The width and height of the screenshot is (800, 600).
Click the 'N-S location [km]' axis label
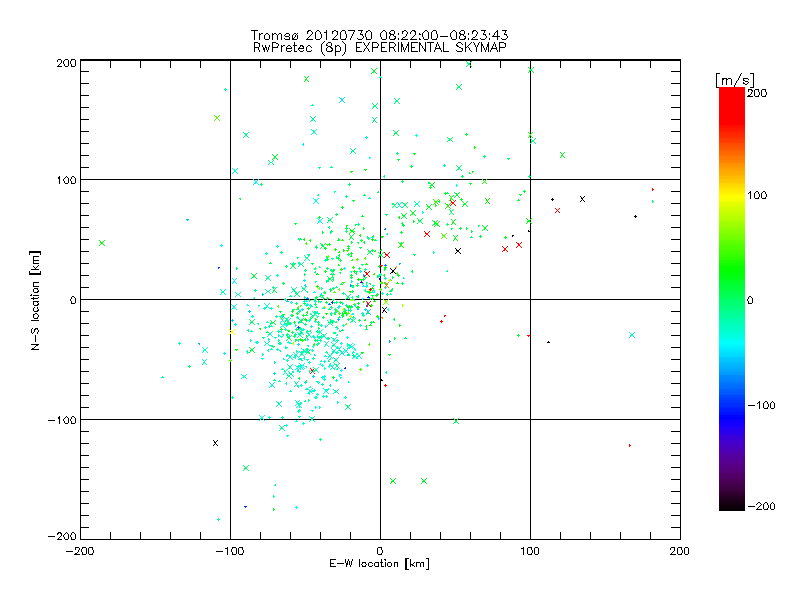(35, 300)
